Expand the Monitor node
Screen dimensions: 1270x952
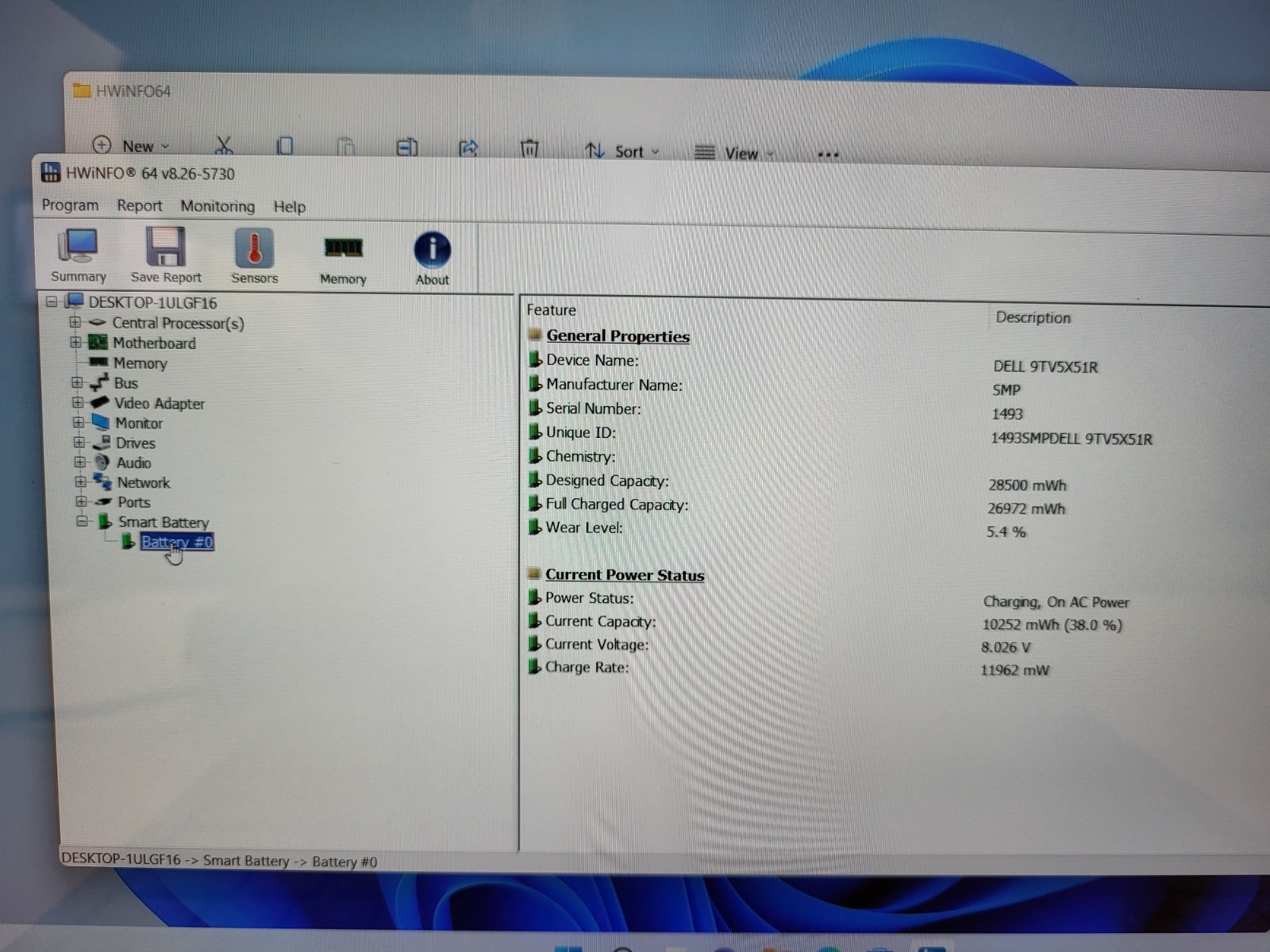coord(79,422)
